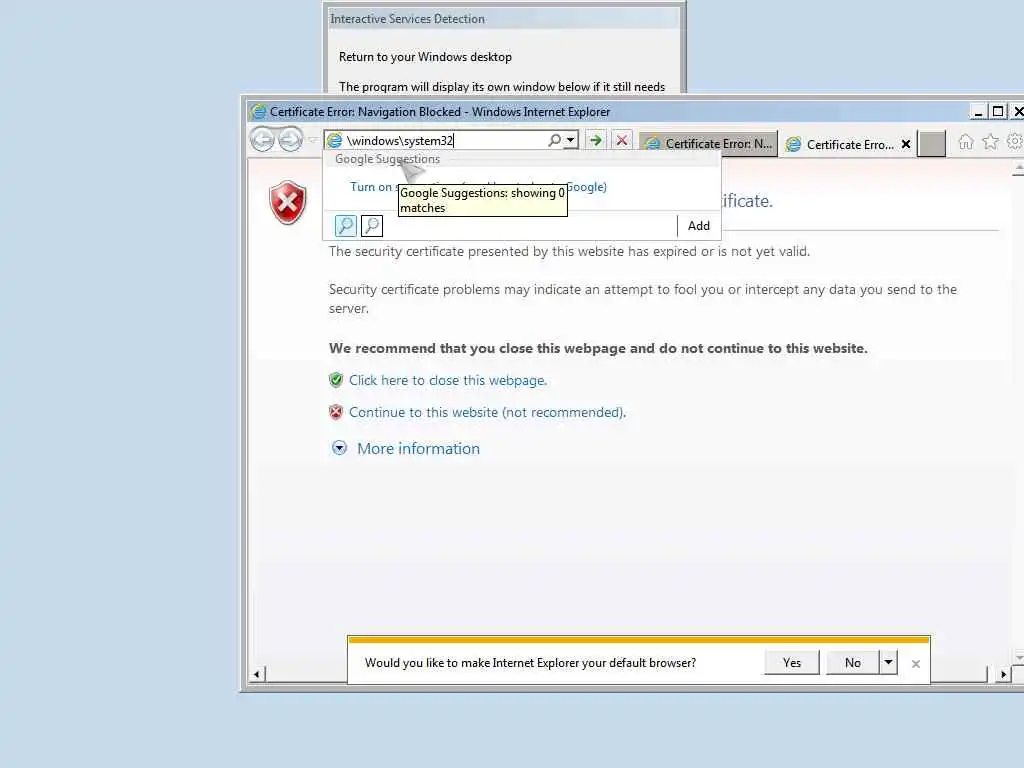Maximize the Internet Explorer window
The height and width of the screenshot is (768, 1024).
(998, 112)
